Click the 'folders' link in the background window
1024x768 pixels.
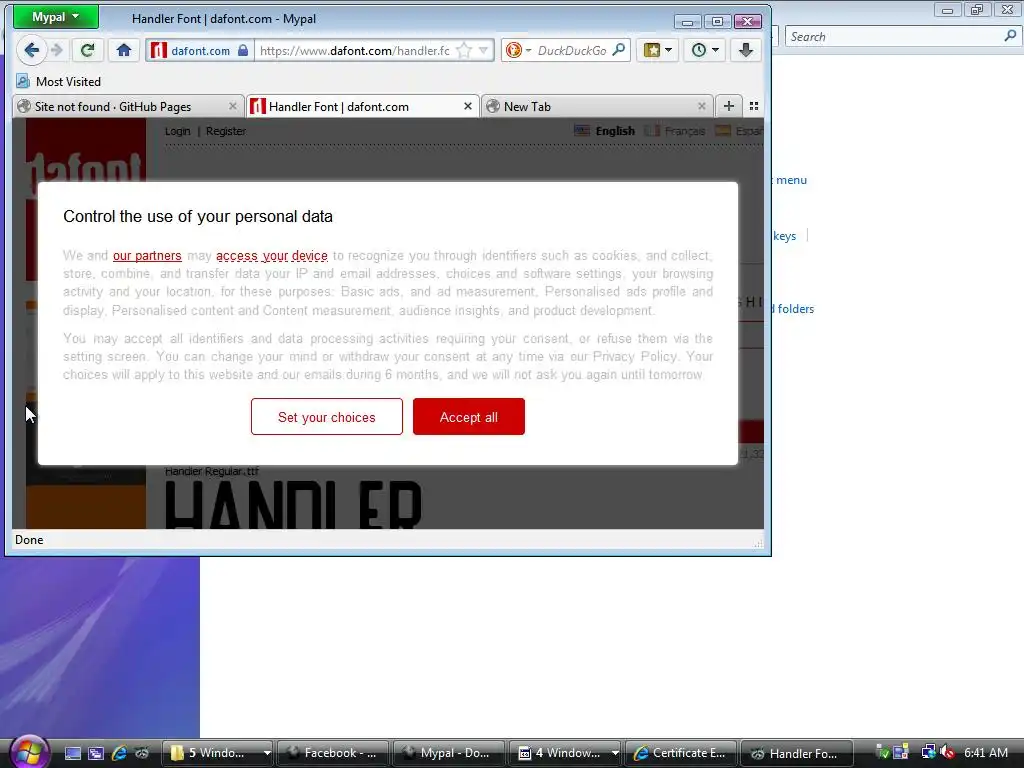(x=795, y=309)
